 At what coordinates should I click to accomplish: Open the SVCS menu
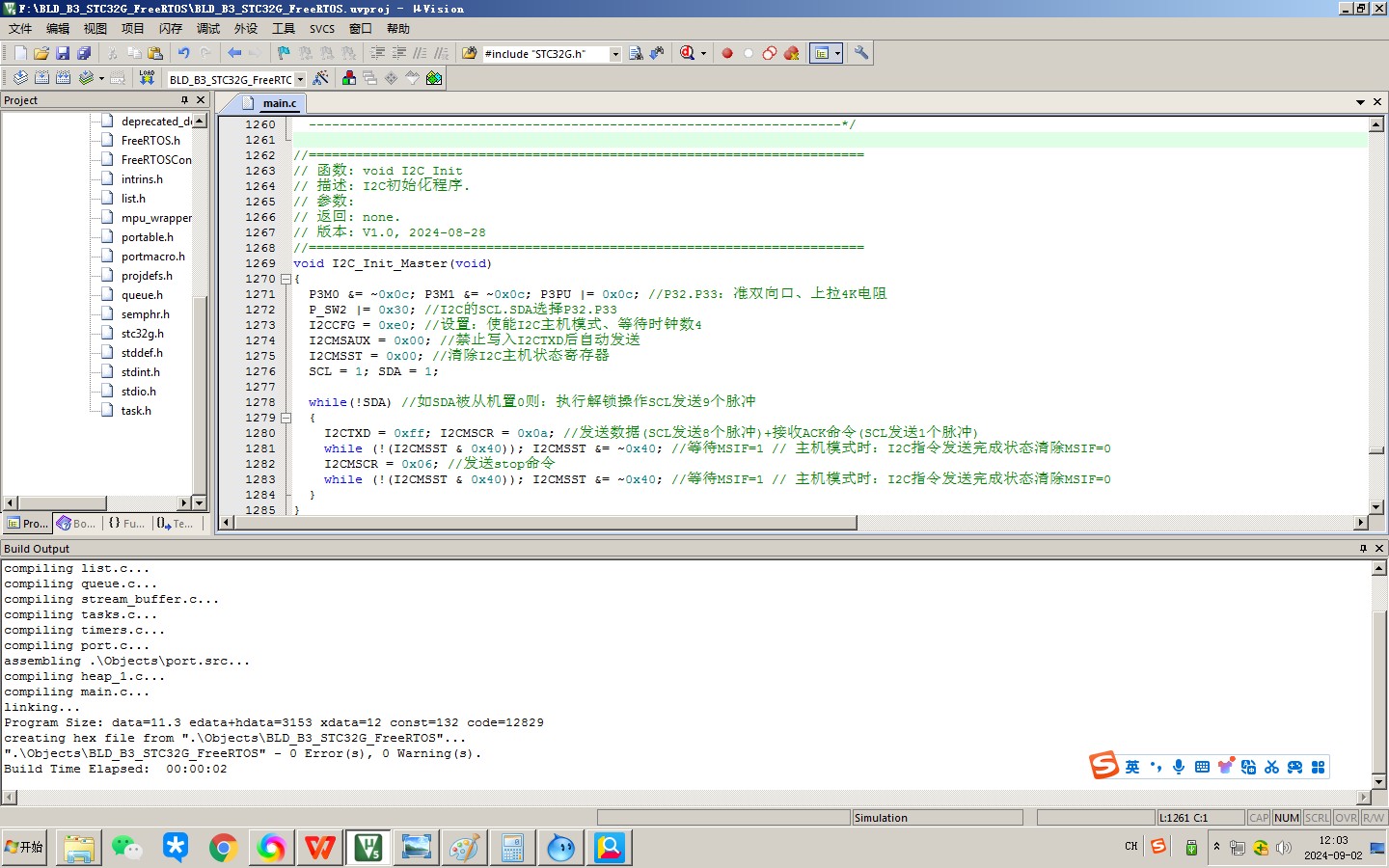pos(322,29)
